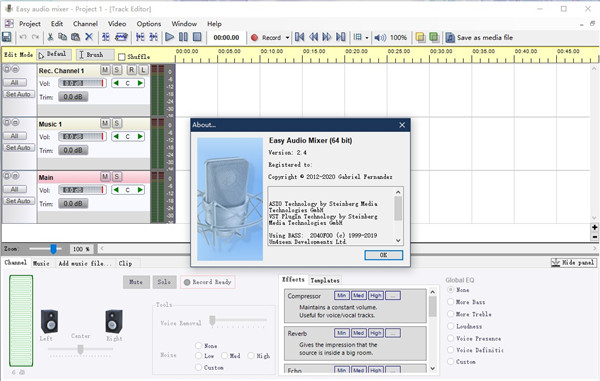Click the speaker volume icon

(x=380, y=37)
